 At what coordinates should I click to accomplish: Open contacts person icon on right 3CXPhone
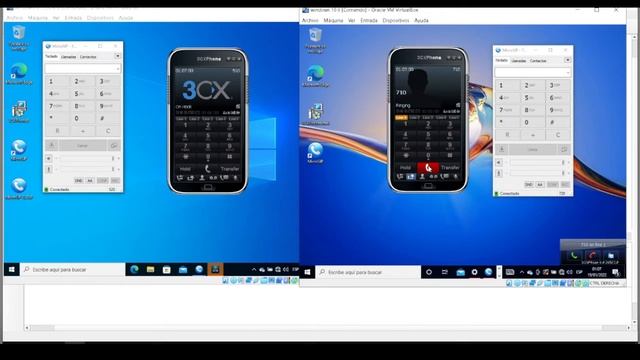pos(422,177)
